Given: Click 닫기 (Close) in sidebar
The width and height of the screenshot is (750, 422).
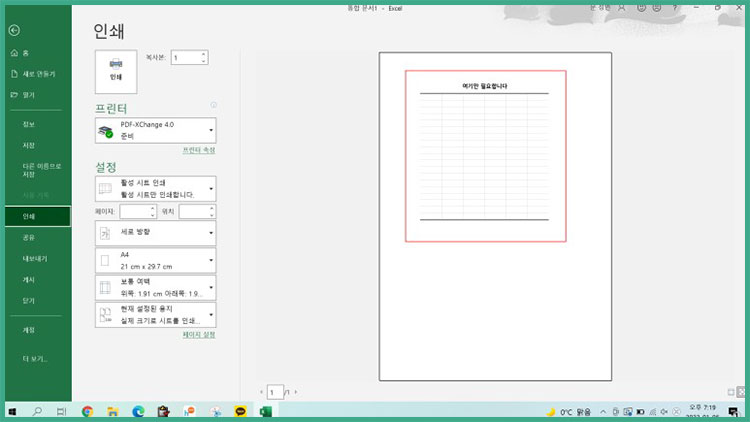Looking at the screenshot, I should (38, 300).
